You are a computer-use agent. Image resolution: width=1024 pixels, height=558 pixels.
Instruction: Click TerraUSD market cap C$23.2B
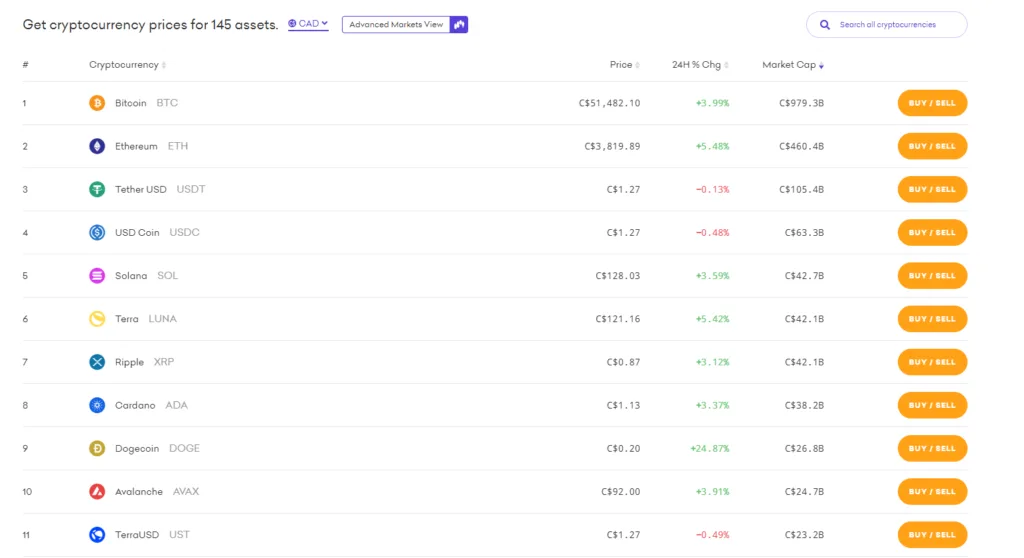click(x=805, y=534)
